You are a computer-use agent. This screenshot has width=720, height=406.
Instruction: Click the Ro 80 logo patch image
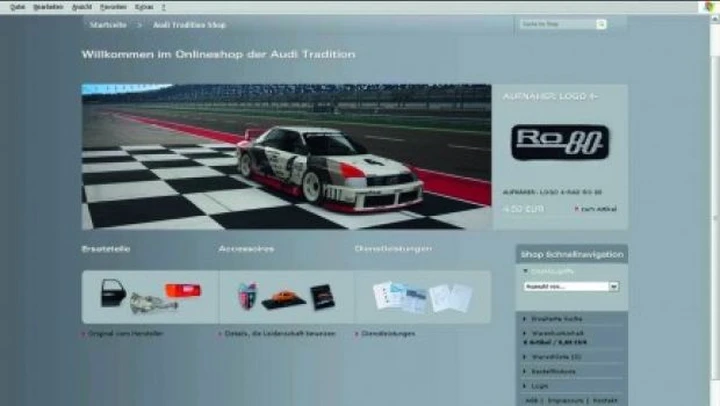(x=560, y=142)
